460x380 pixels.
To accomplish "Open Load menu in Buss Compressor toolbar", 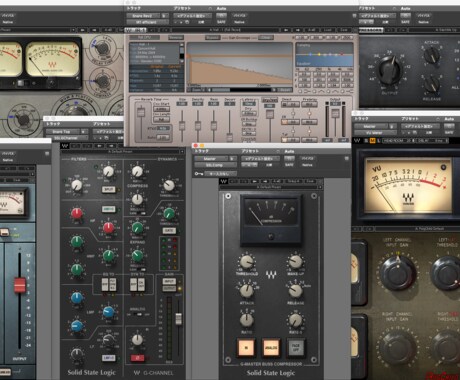I will click(x=293, y=181).
